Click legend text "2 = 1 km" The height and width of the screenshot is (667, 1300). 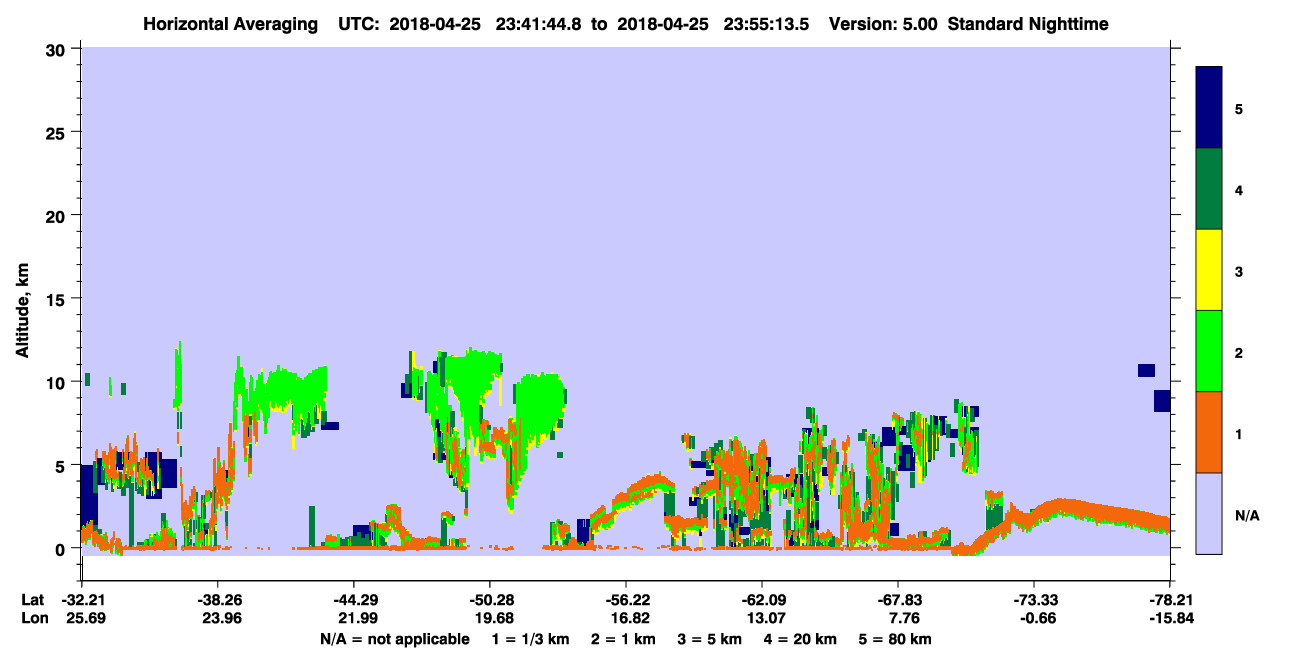tap(624, 639)
